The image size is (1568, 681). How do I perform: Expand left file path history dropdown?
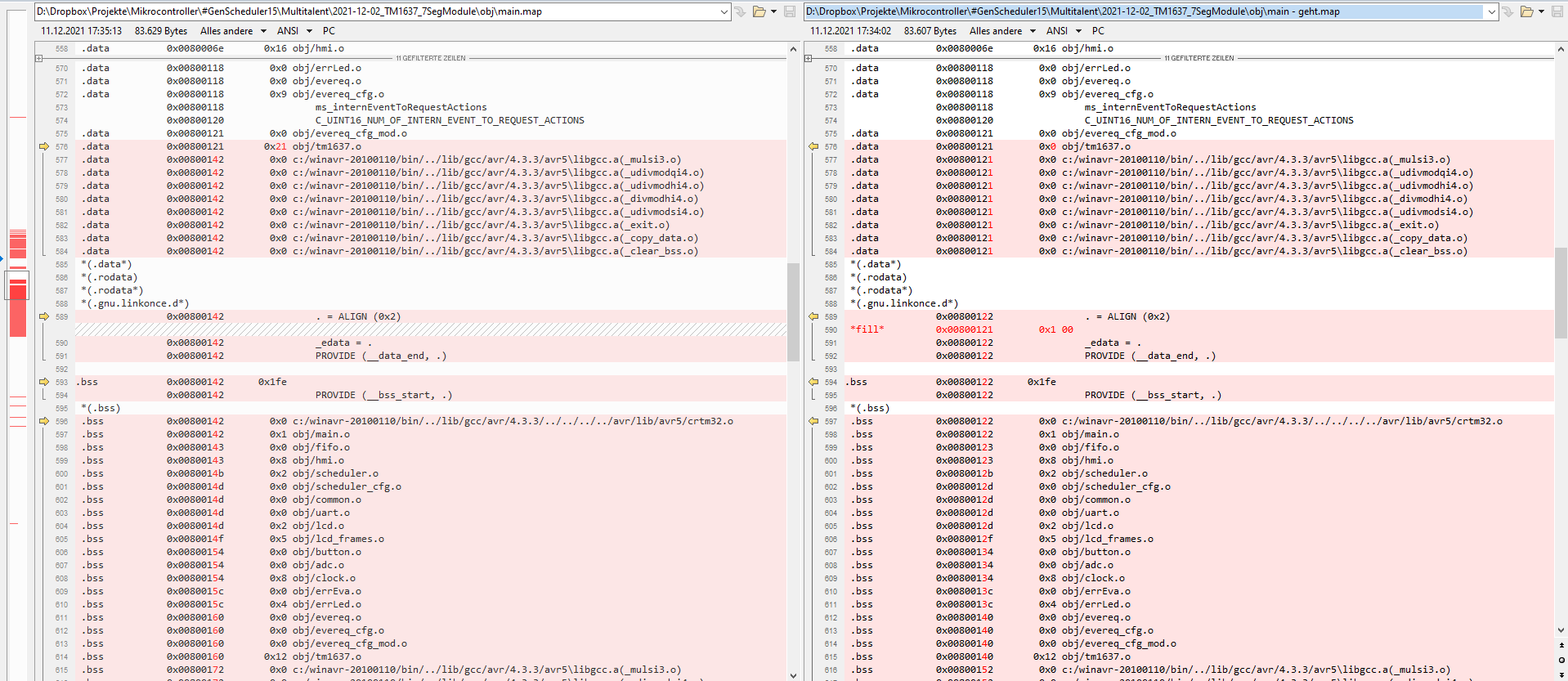click(724, 11)
